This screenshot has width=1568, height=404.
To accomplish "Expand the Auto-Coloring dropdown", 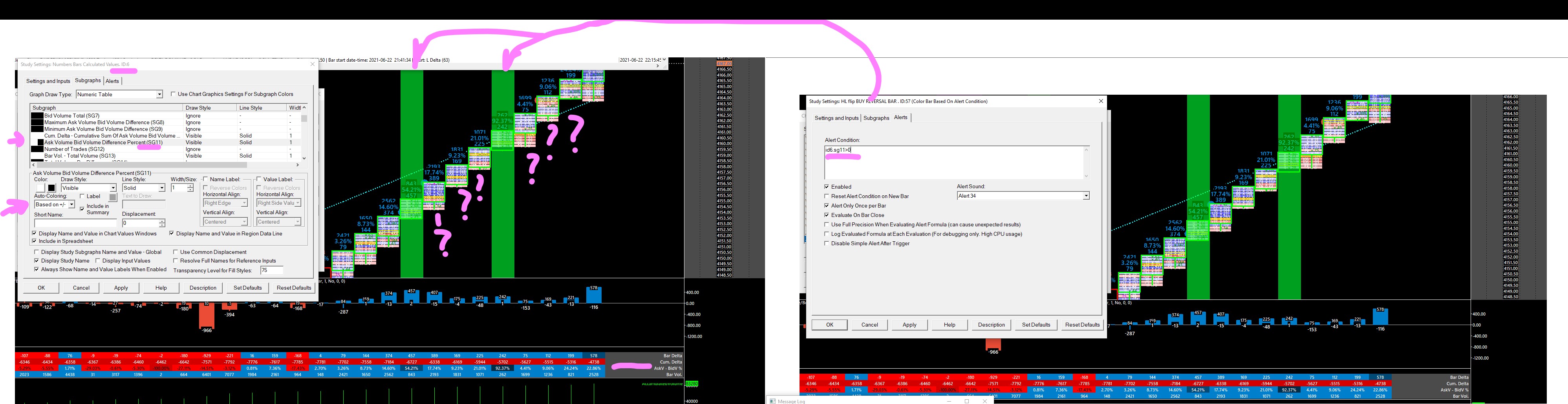I will 54,205.
